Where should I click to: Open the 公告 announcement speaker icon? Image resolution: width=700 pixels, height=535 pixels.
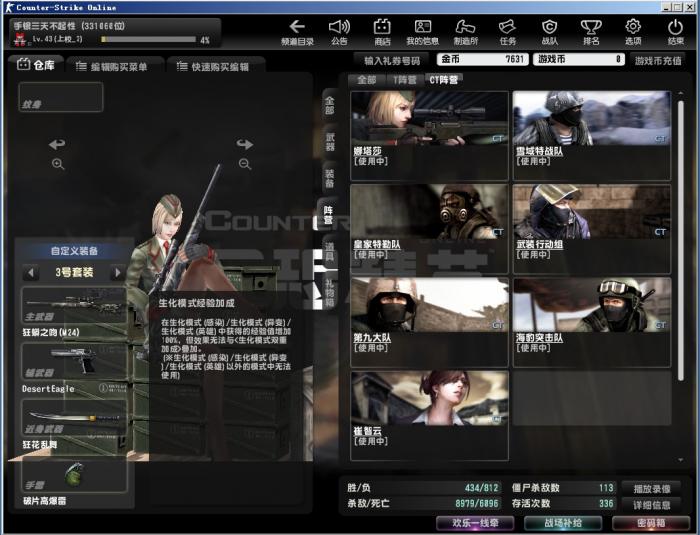(x=339, y=32)
